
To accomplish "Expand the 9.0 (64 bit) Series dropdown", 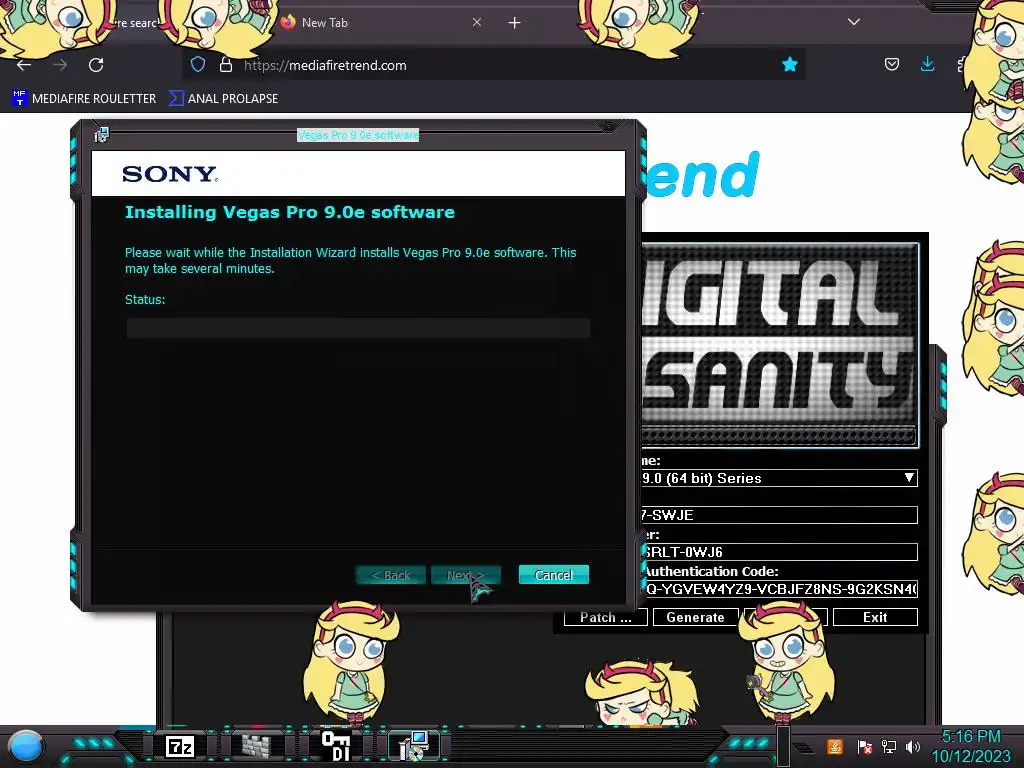I will 909,477.
